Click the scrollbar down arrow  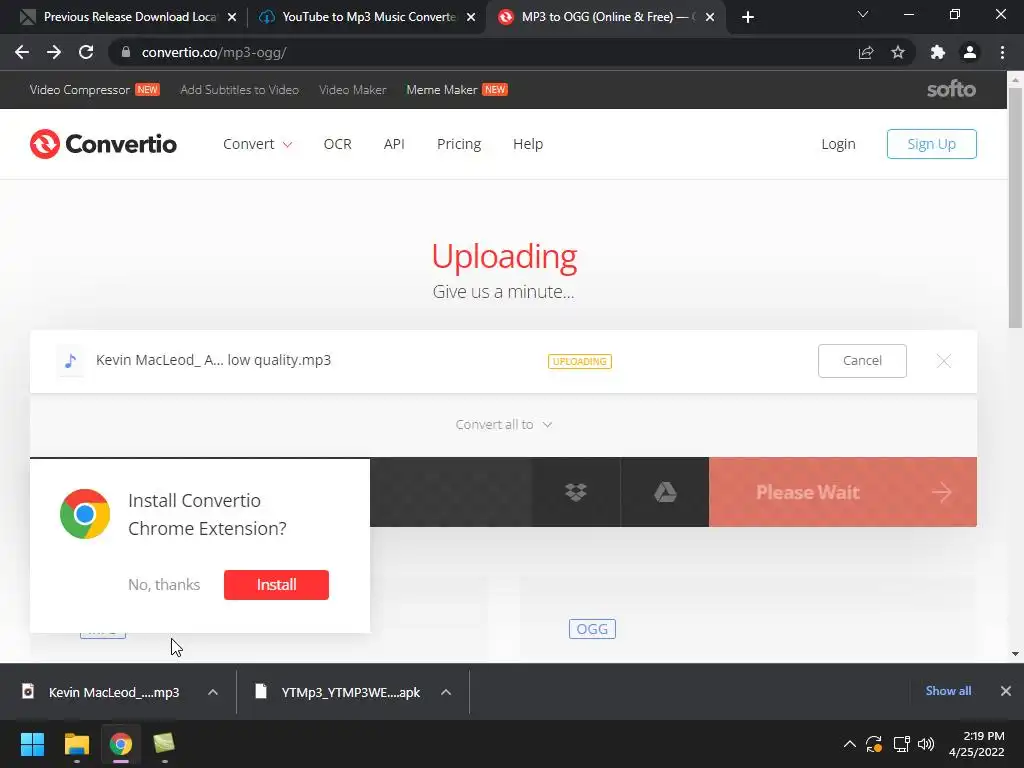coord(1015,654)
